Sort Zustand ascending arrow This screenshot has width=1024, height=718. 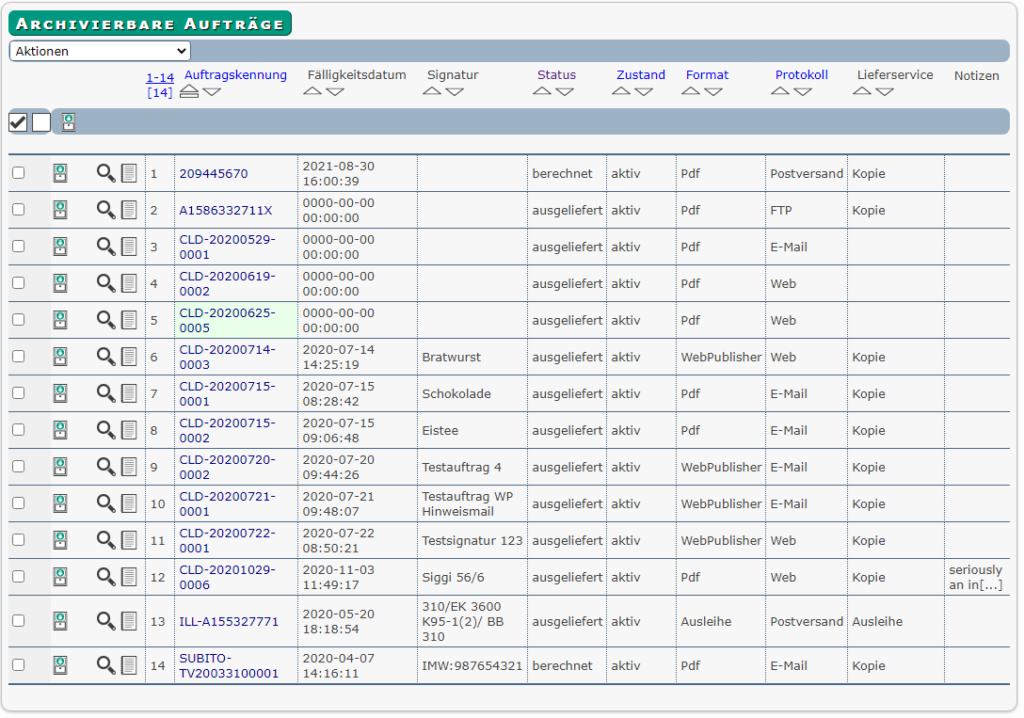[621, 91]
